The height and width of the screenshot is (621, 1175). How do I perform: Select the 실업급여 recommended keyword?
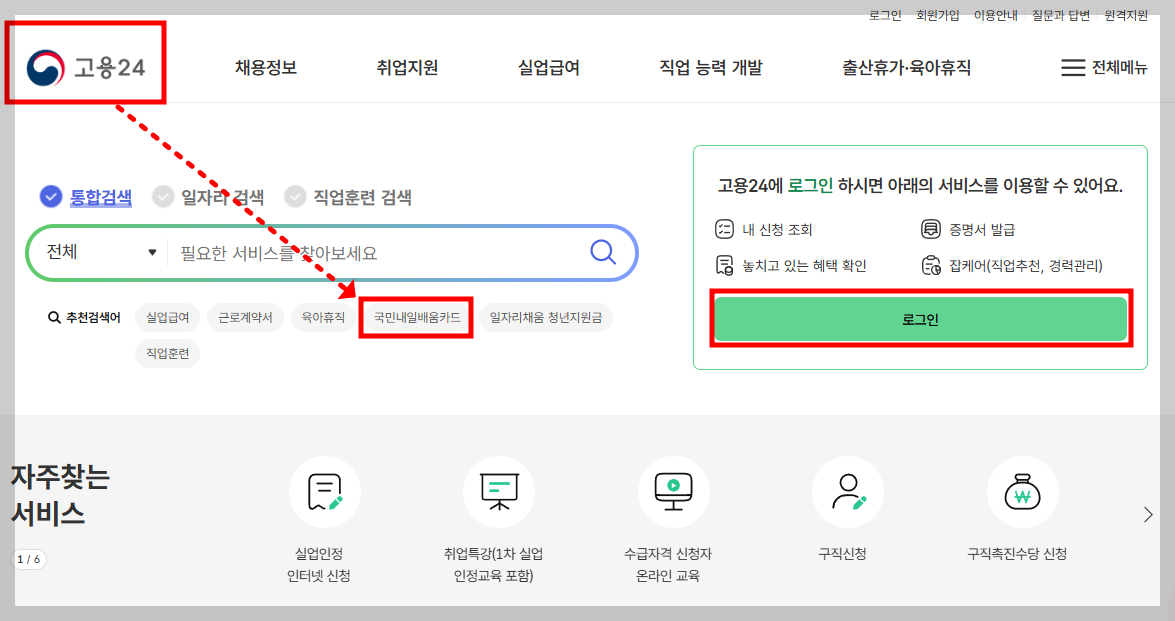(x=167, y=318)
